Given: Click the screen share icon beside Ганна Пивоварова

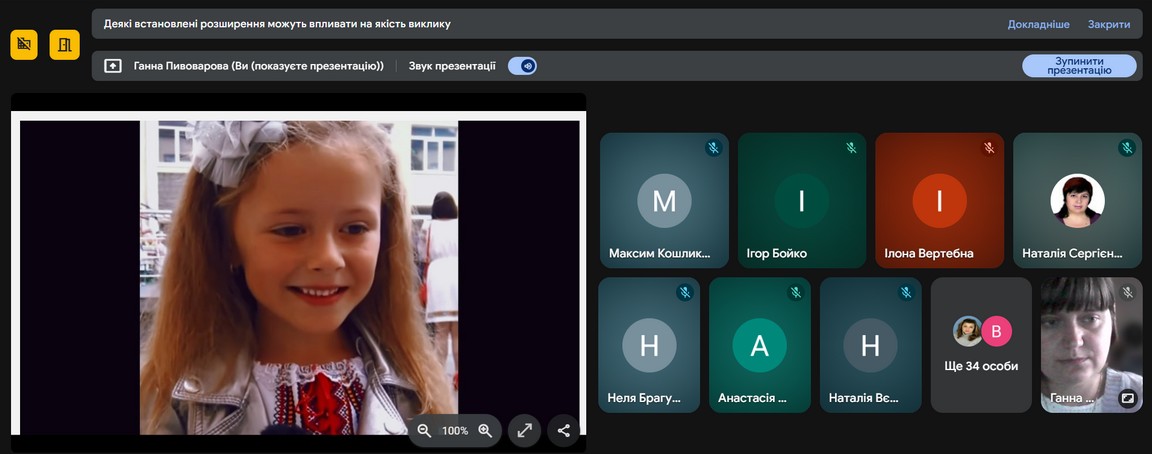Looking at the screenshot, I should click(113, 66).
